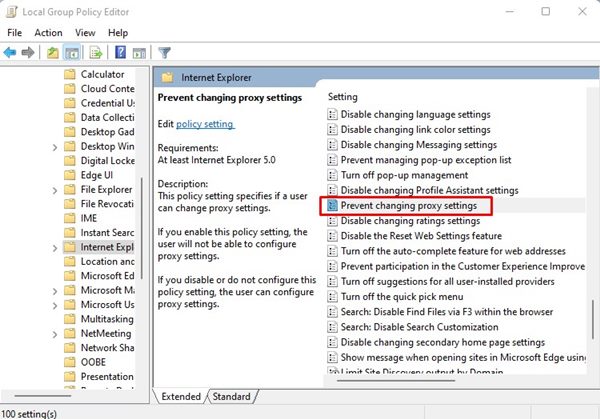Select Search: Disable Search Customization
Image resolution: width=600 pixels, height=419 pixels.
[x=413, y=327]
